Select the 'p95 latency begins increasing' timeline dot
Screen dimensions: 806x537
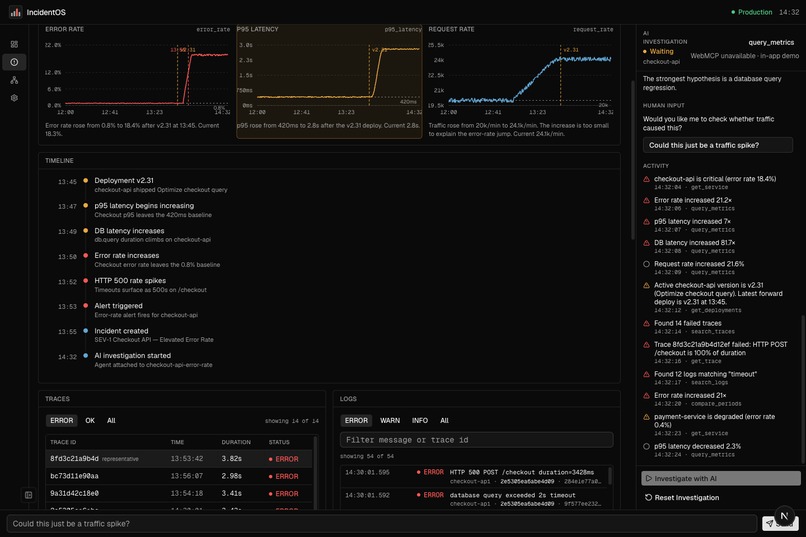point(85,206)
